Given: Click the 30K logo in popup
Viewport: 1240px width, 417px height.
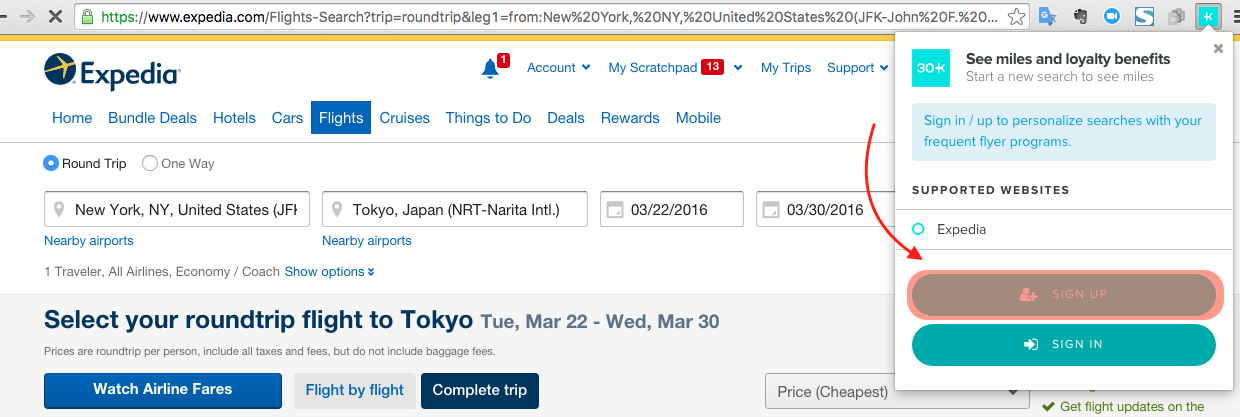Looking at the screenshot, I should coord(931,68).
